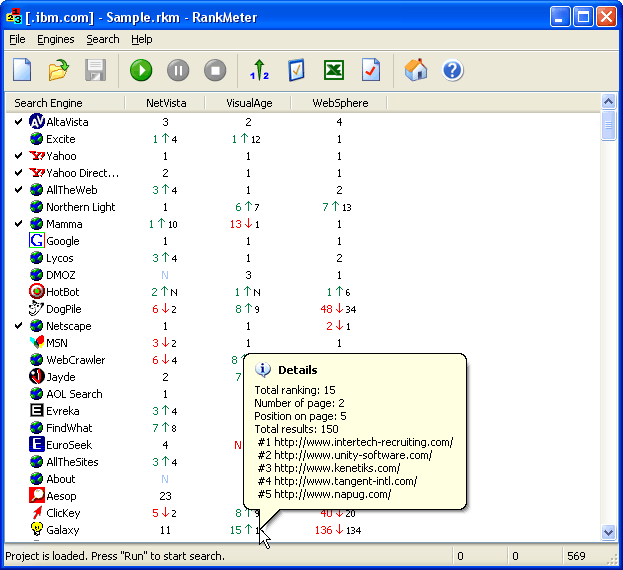Viewport: 623px width, 570px height.
Task: Click the HotBot engine icon
Action: tap(37, 292)
